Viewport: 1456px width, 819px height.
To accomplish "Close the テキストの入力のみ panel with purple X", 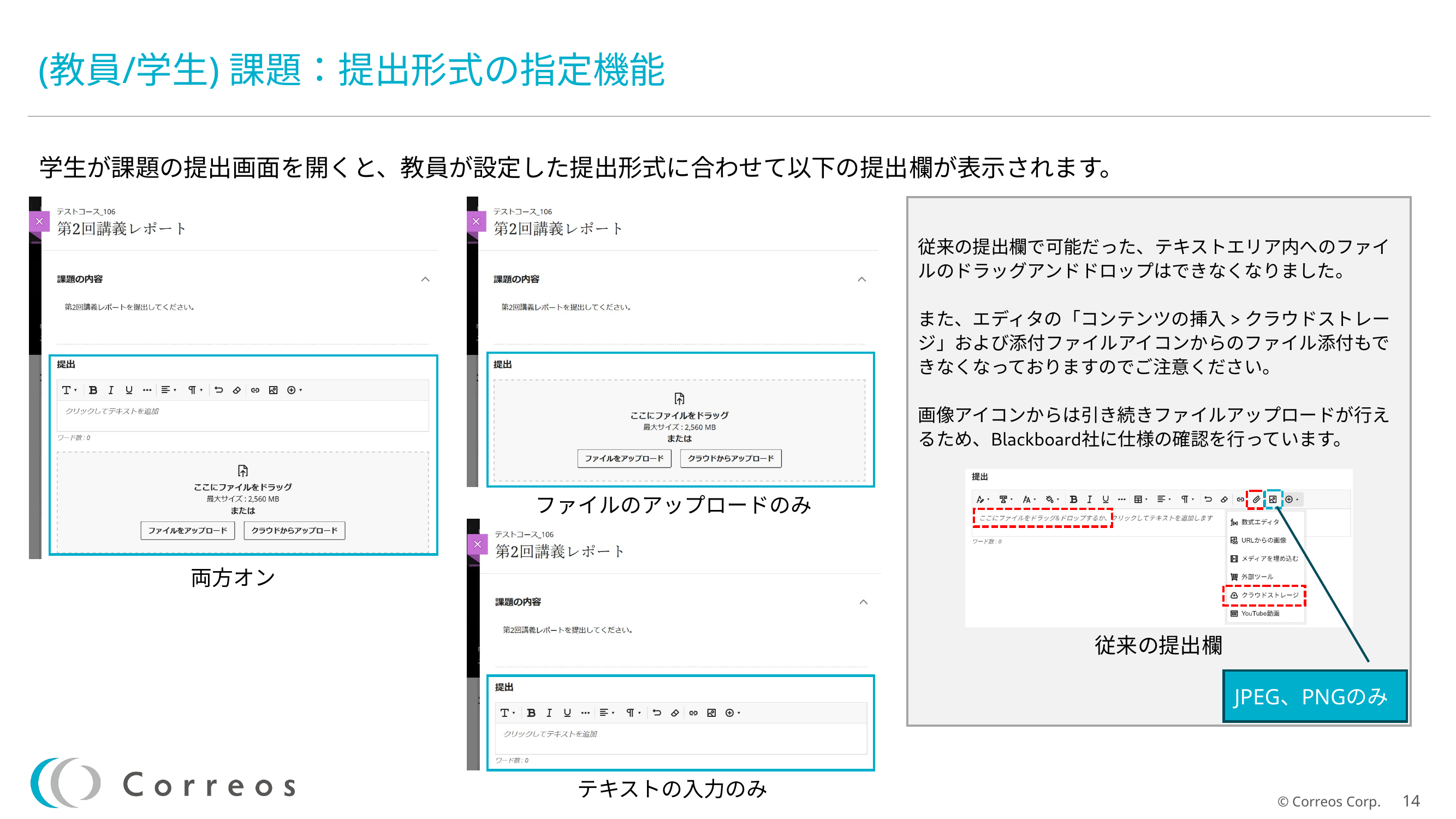I will (478, 544).
